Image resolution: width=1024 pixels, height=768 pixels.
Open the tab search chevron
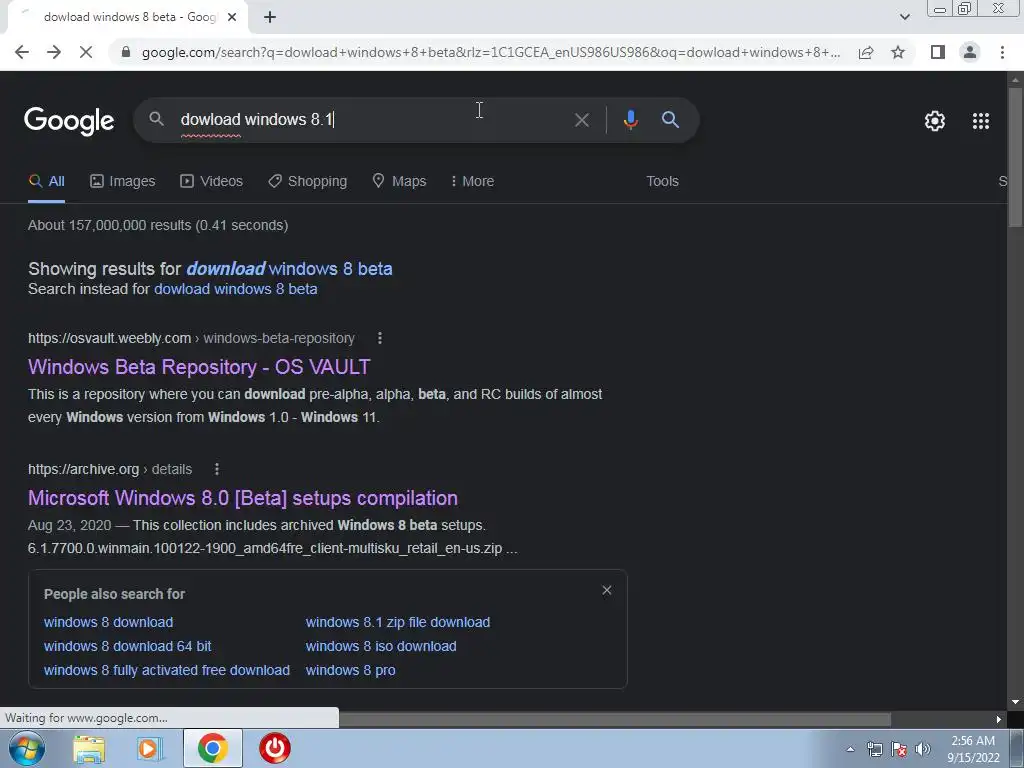904,17
